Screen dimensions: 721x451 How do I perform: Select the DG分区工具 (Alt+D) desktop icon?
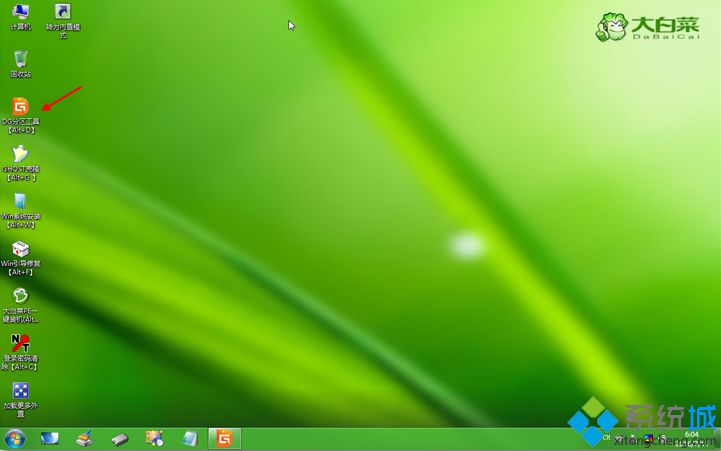tap(20, 115)
